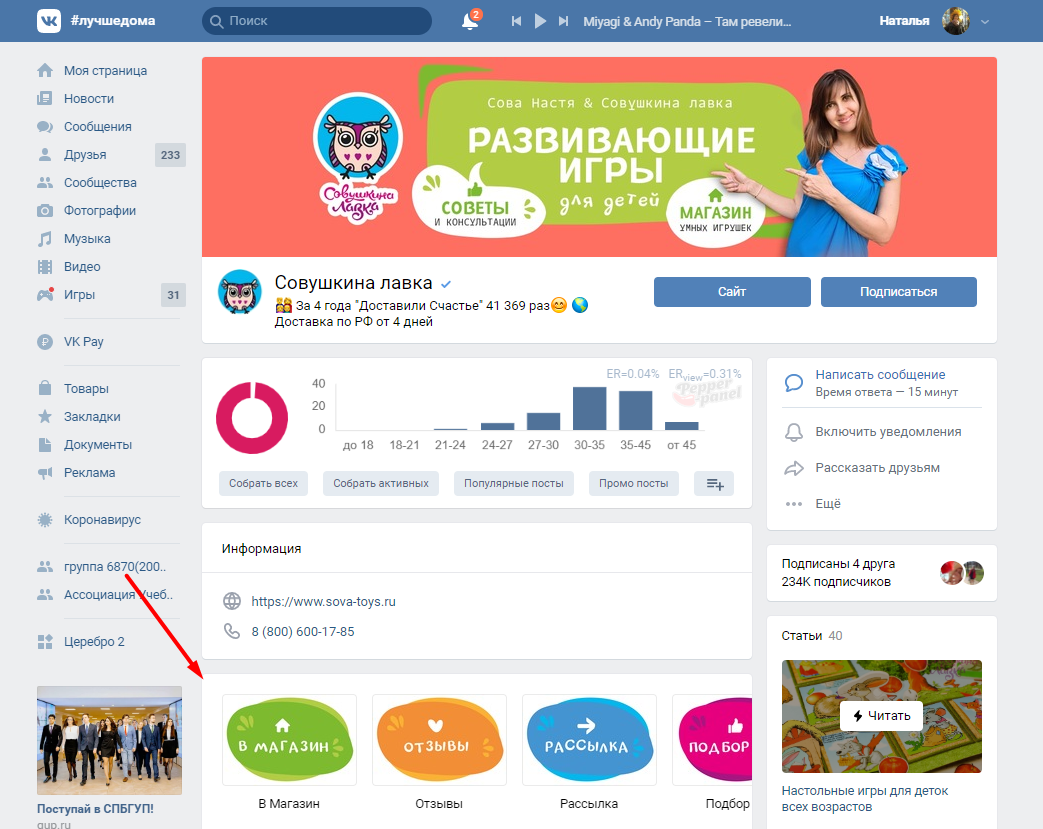1043x829 pixels.
Task: Expand the Наталья profile dropdown arrow
Action: click(x=985, y=21)
